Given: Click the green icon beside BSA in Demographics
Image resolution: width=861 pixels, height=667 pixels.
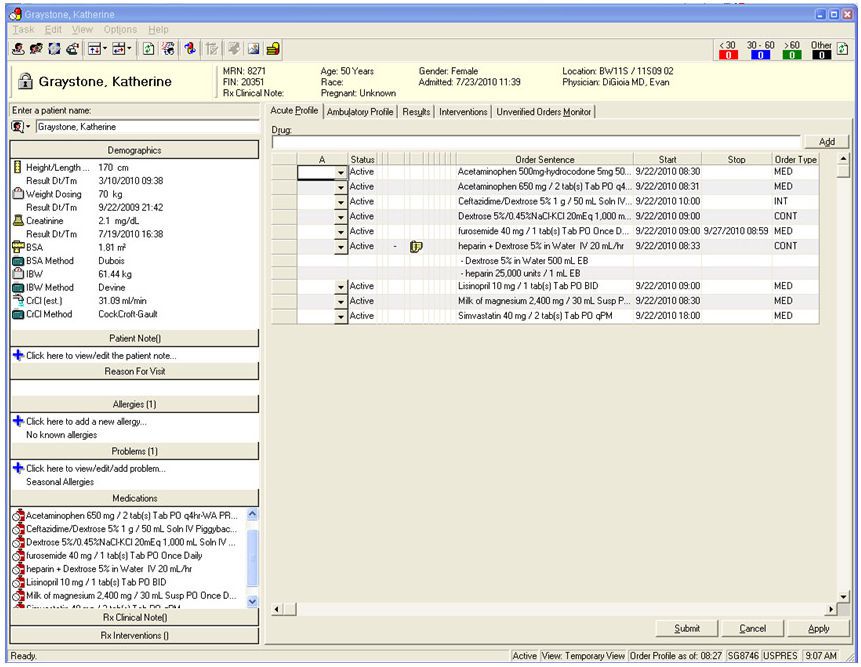Looking at the screenshot, I should [x=16, y=261].
